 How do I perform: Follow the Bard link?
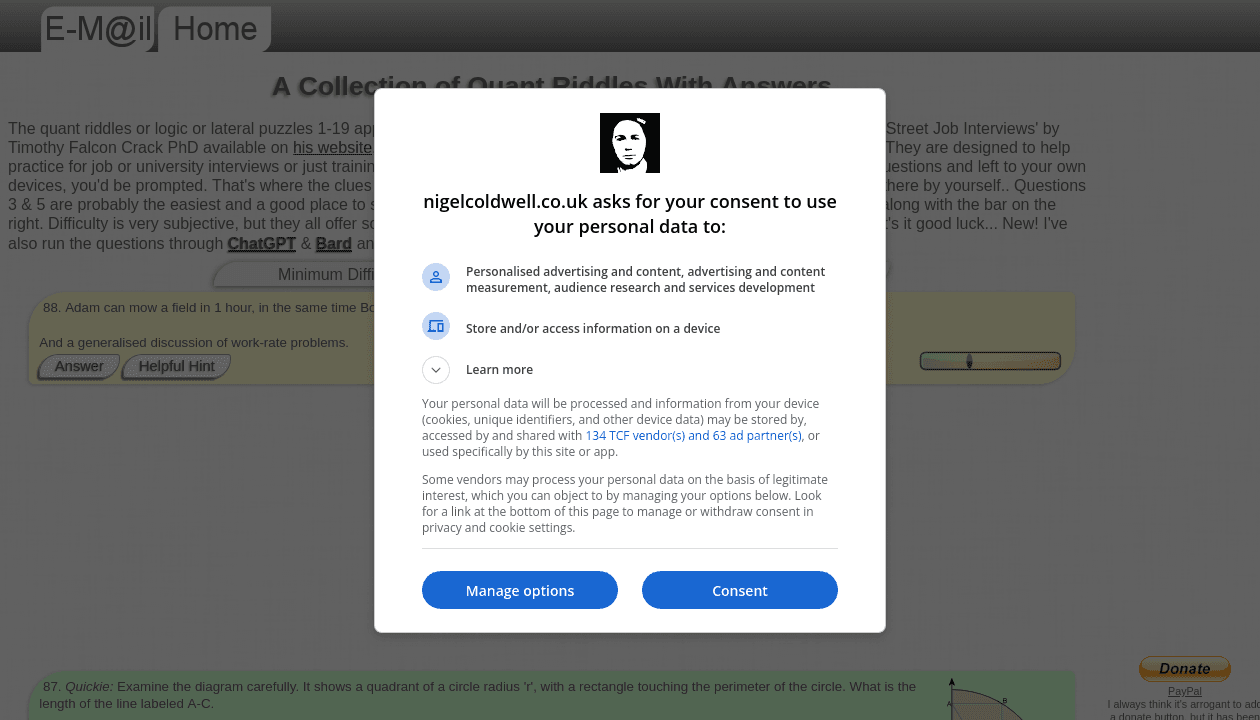click(333, 244)
